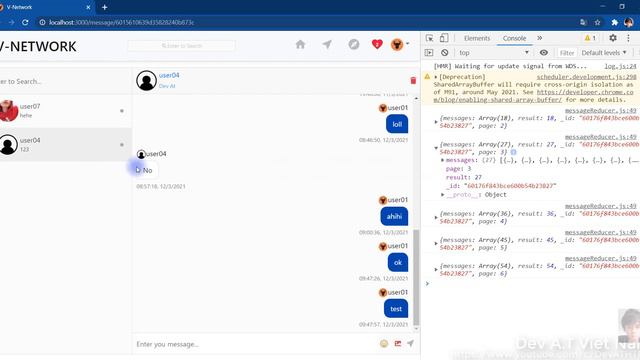Click user04 avatar in chat header
This screenshot has width=640, height=360.
147,80
